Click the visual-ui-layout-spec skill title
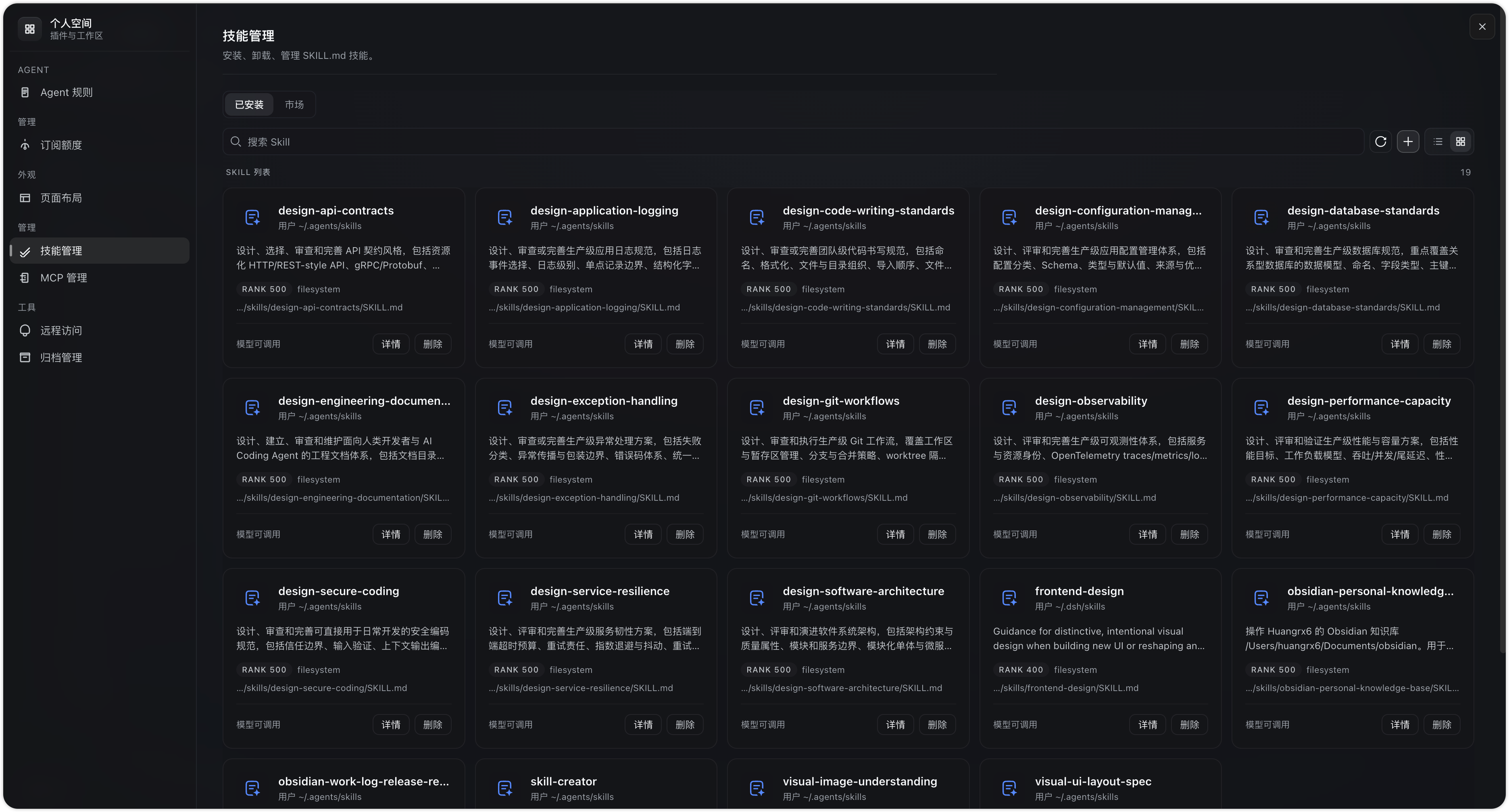 pyautogui.click(x=1092, y=782)
